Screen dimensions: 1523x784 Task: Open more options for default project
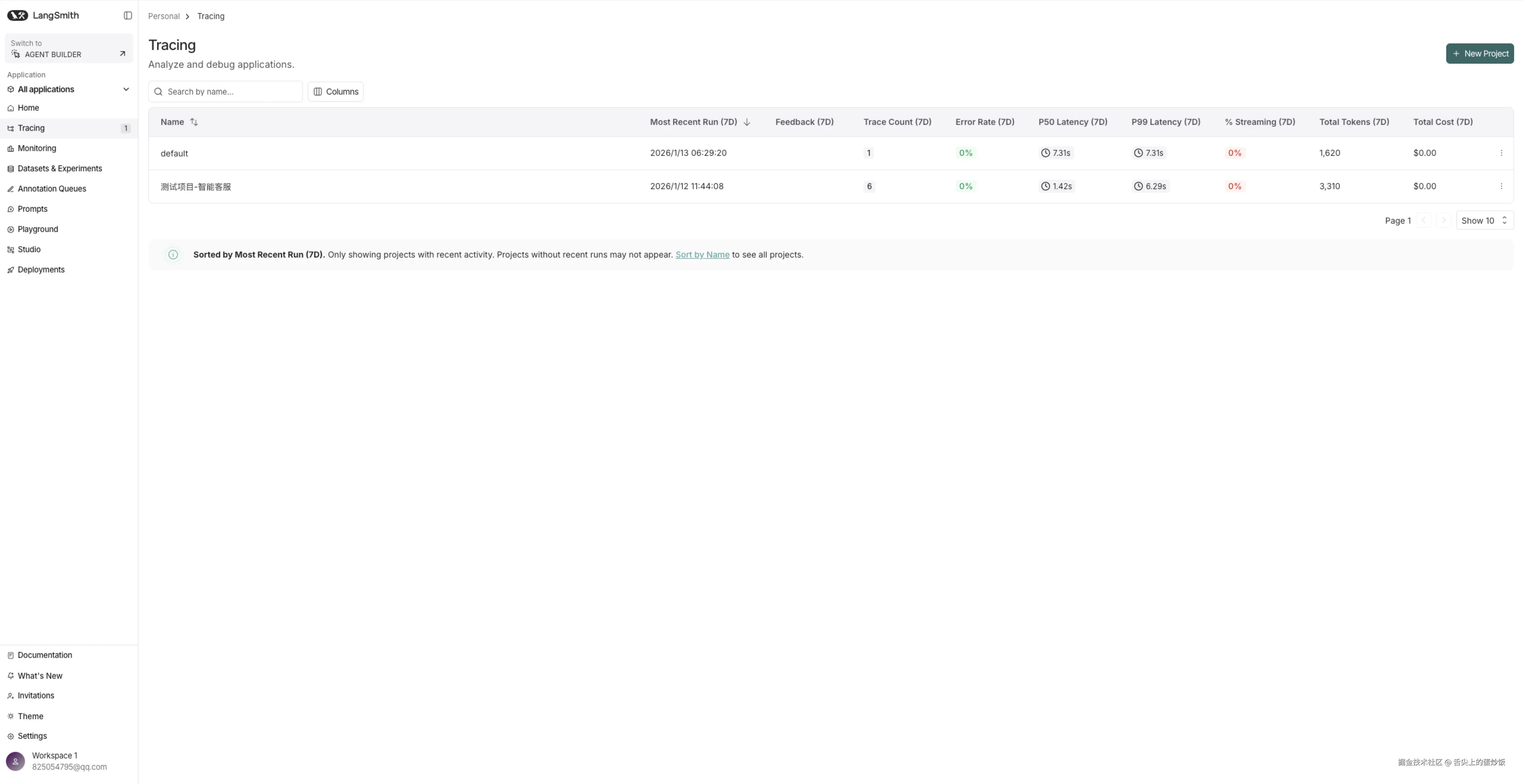[x=1501, y=153]
